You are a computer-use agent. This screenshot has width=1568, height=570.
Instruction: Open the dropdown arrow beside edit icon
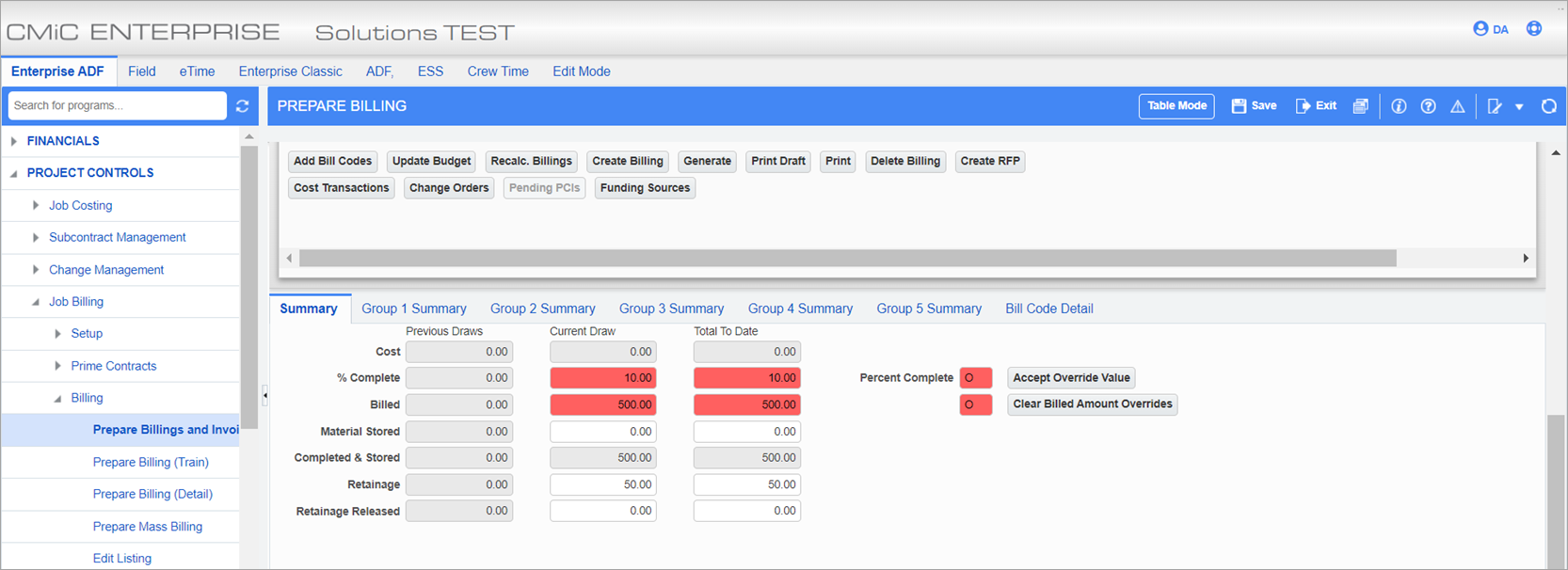(1519, 107)
